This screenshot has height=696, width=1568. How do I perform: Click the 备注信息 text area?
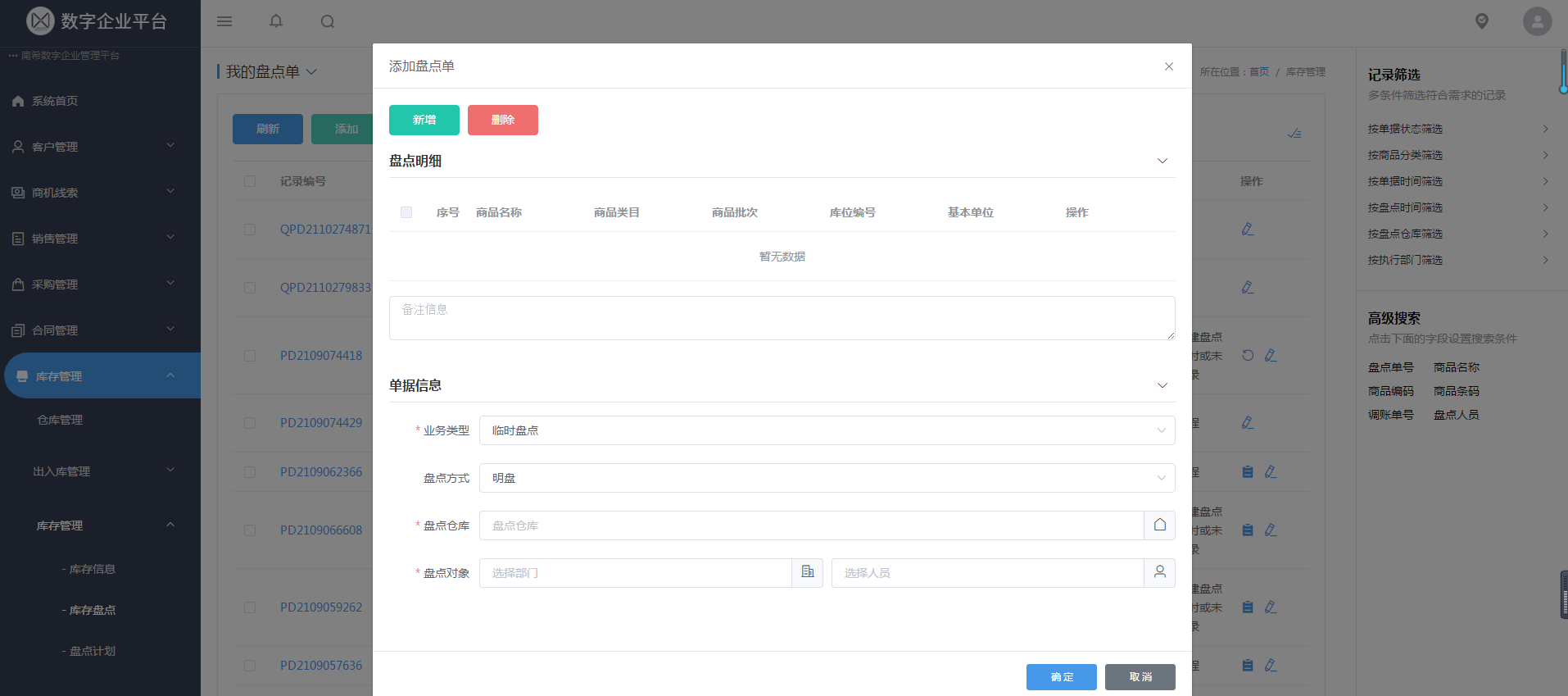tap(782, 318)
